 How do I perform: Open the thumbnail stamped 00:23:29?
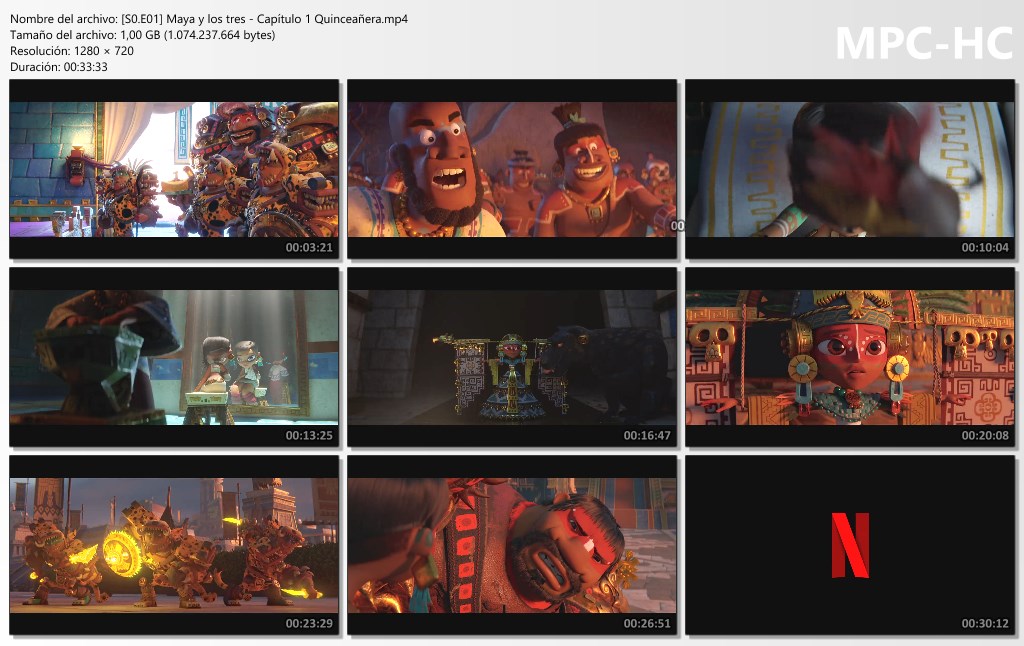coord(174,545)
